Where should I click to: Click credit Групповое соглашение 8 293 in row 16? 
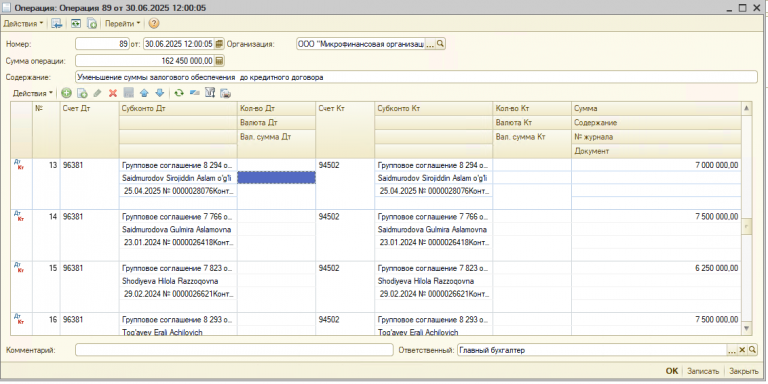(x=433, y=320)
